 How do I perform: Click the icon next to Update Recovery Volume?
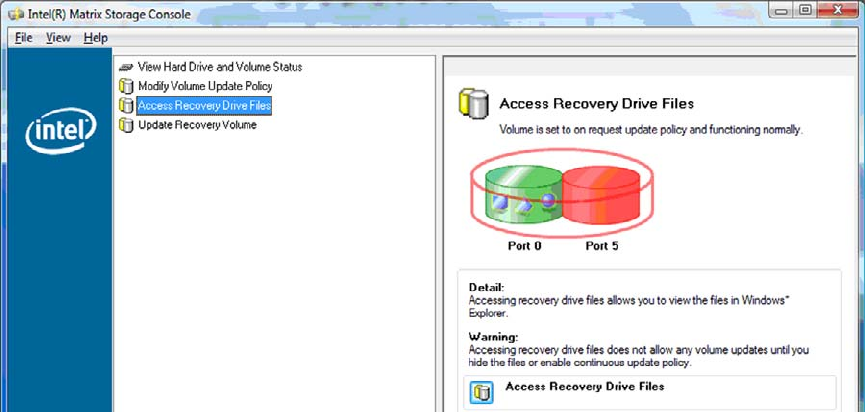(126, 125)
